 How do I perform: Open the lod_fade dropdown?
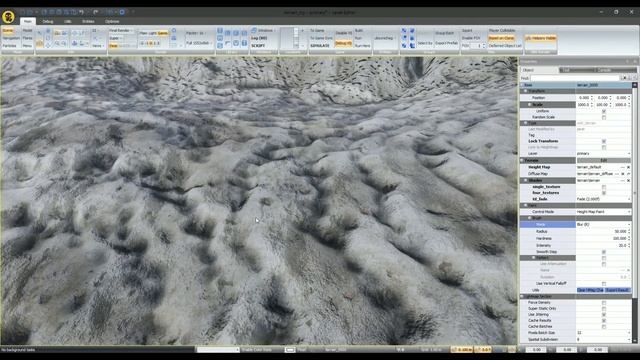click(x=603, y=199)
